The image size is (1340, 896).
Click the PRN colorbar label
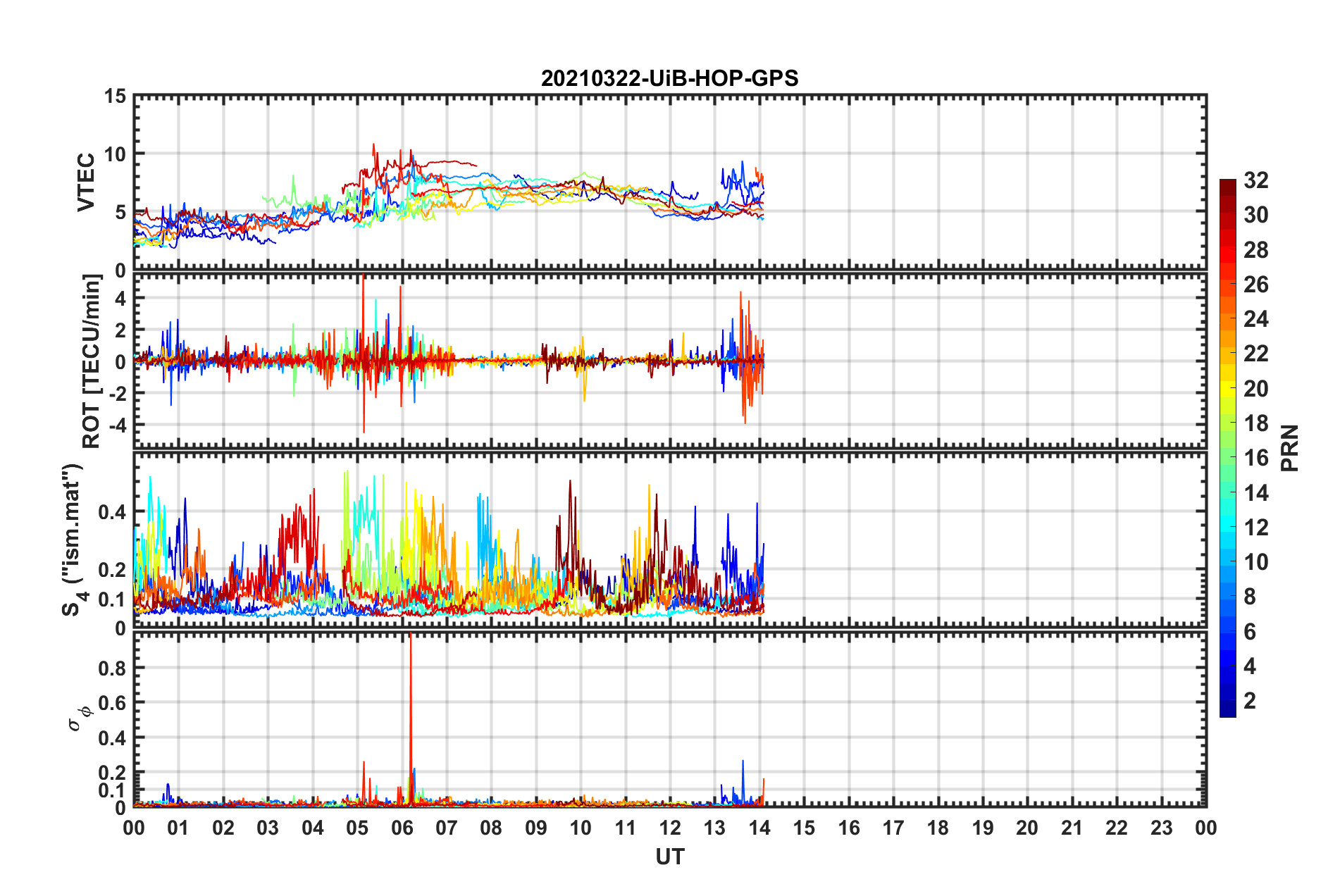point(1290,448)
